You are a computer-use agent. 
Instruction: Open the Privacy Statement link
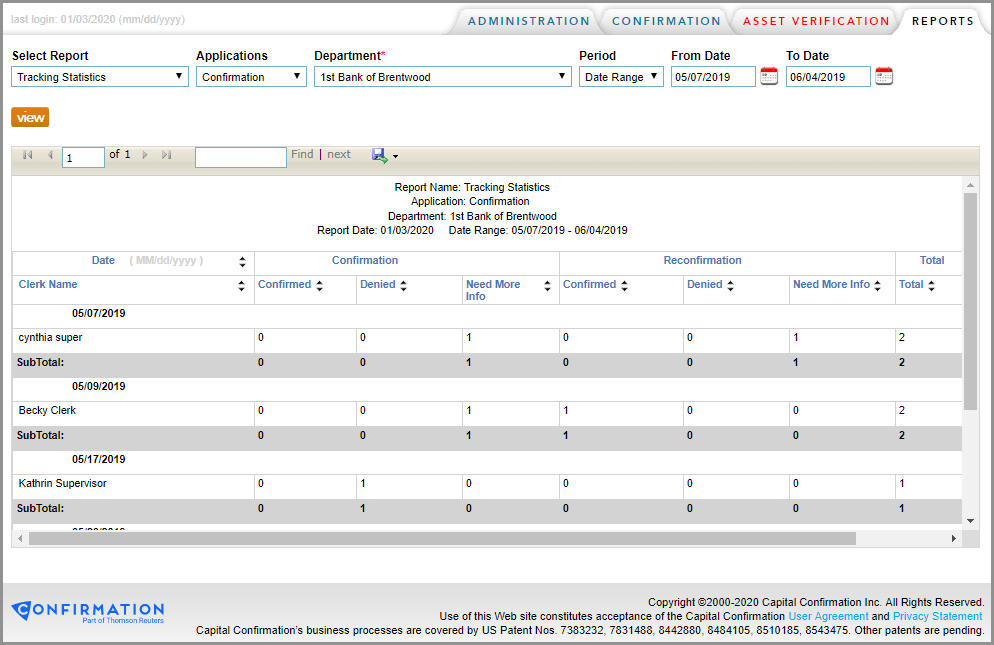tap(937, 616)
